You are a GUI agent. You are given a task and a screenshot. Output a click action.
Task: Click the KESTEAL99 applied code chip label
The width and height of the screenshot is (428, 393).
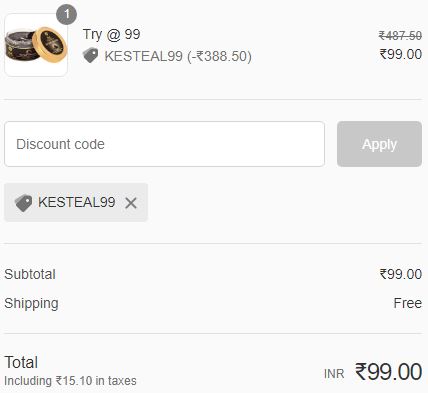click(x=77, y=202)
